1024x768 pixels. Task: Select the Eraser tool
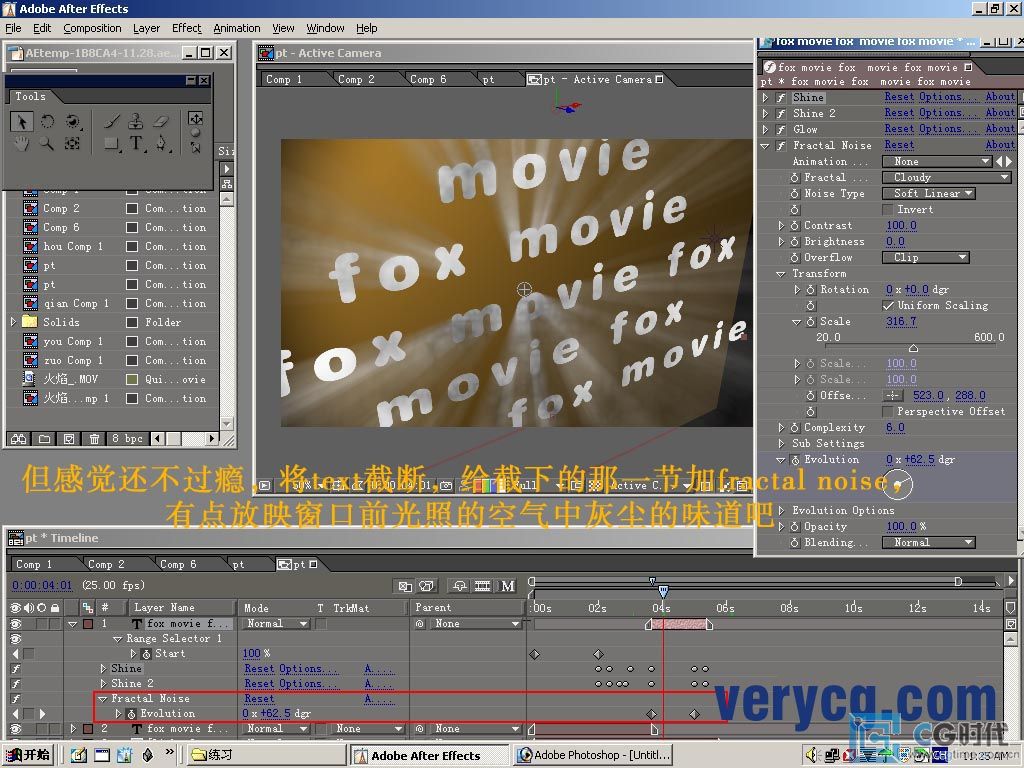click(x=161, y=122)
